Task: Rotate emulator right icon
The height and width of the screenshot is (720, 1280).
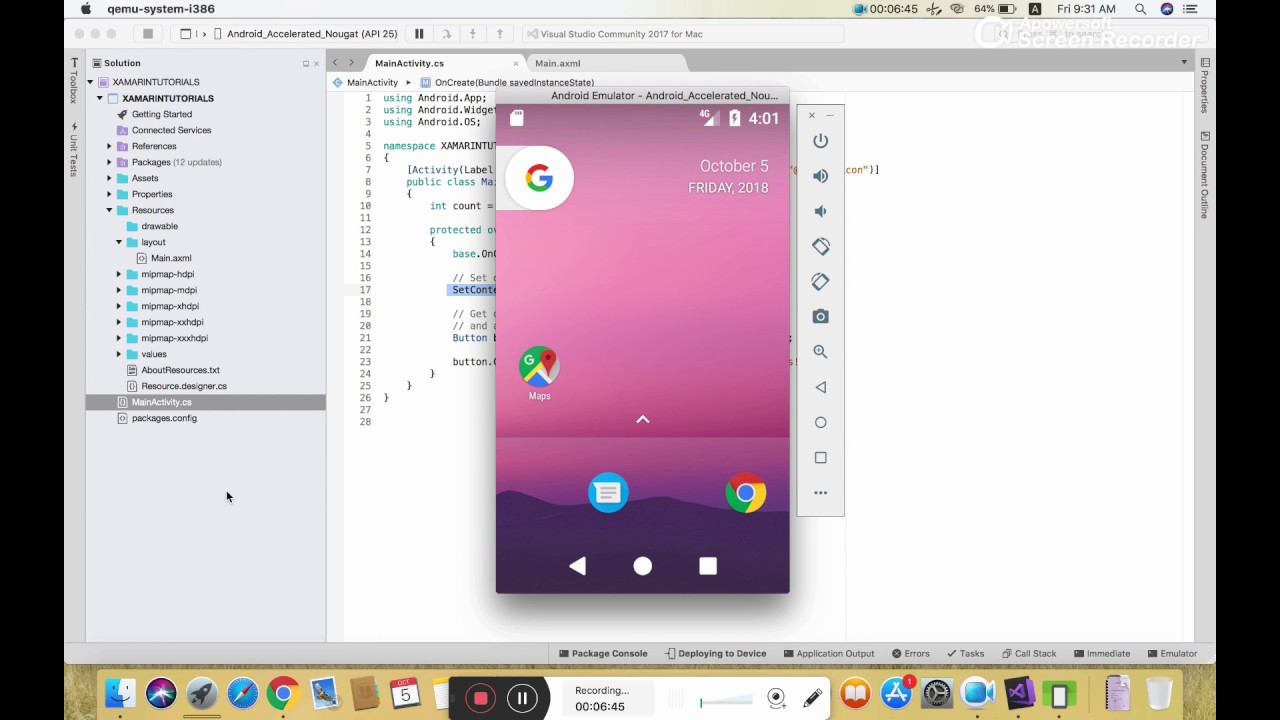Action: (820, 281)
